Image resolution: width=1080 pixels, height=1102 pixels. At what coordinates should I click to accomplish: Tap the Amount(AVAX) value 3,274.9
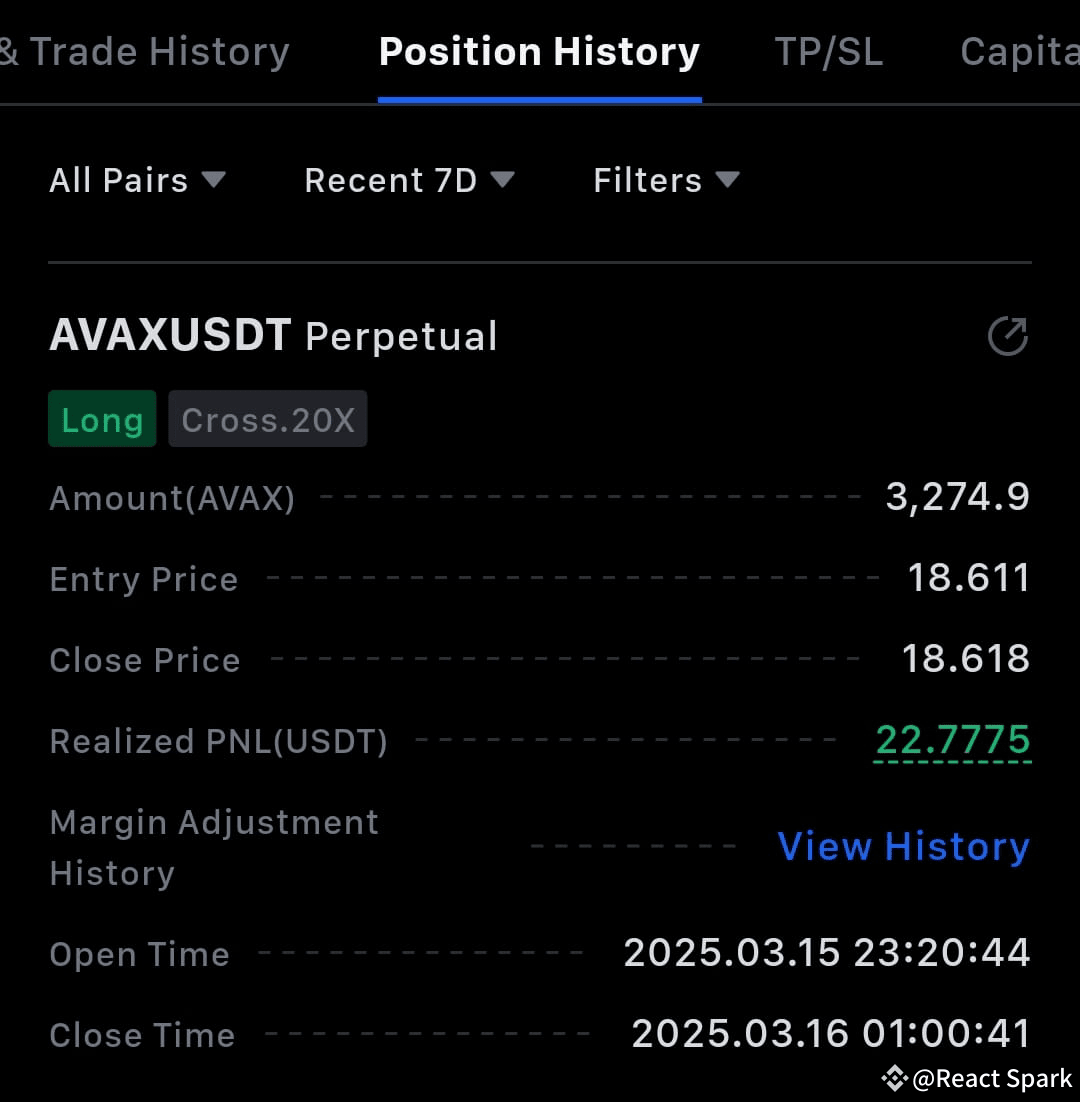[x=958, y=497]
